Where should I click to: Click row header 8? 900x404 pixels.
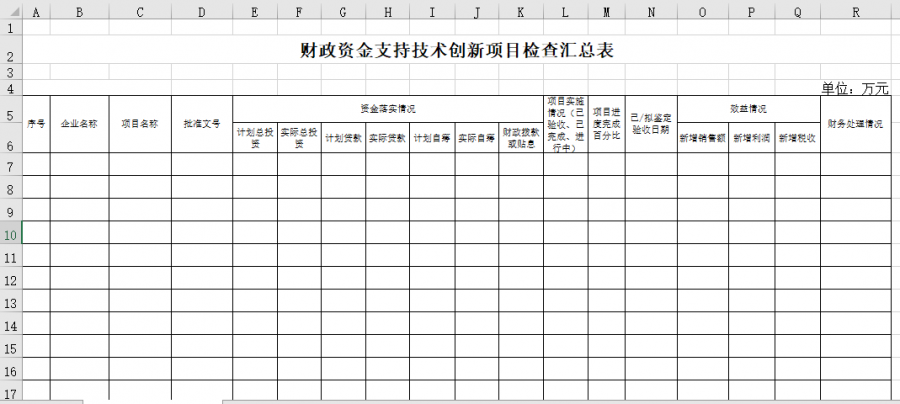tap(11, 187)
